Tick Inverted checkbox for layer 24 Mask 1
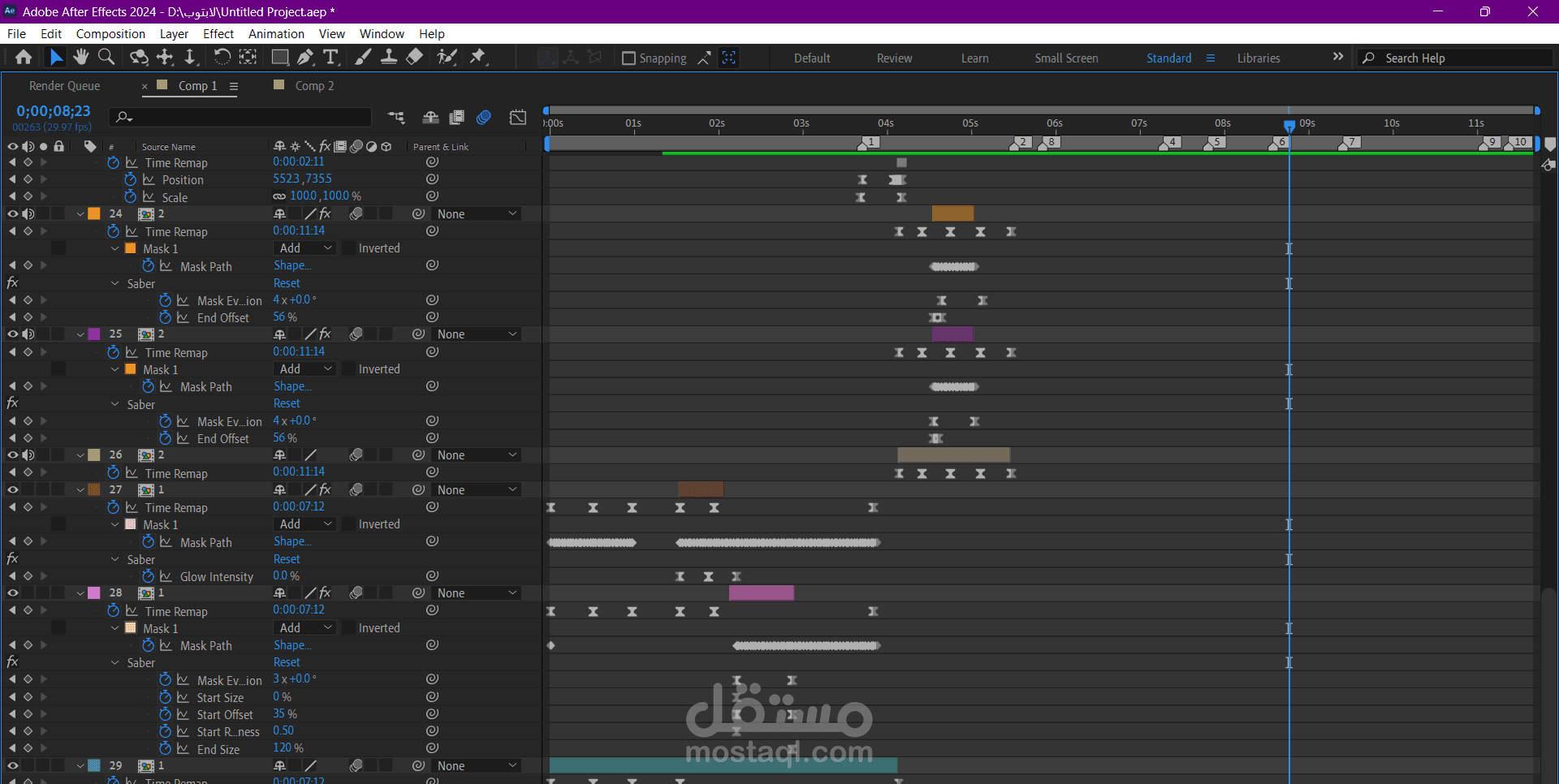The width and height of the screenshot is (1559, 784). pyautogui.click(x=348, y=248)
